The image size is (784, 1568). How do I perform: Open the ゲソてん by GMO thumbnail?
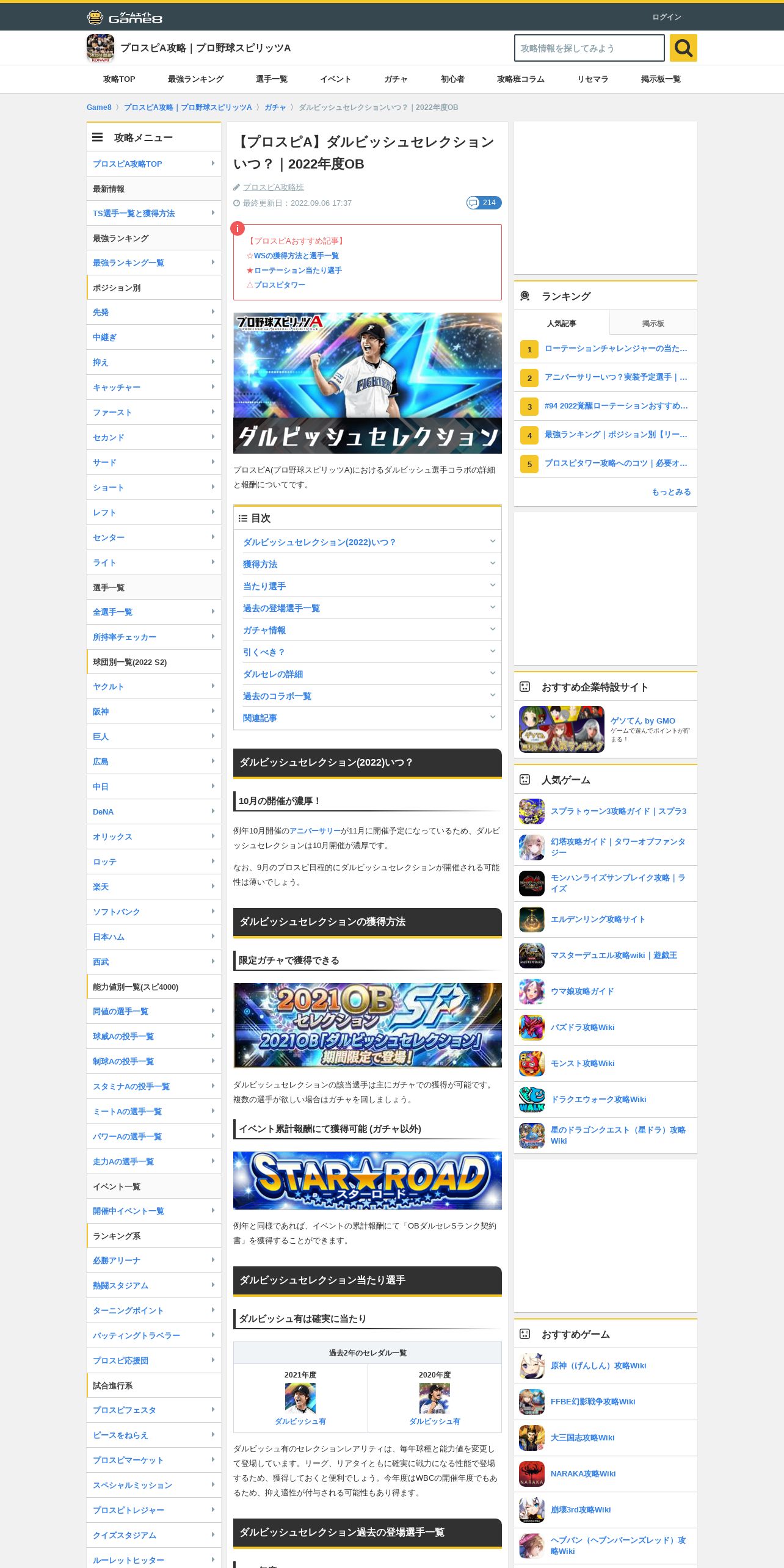point(562,729)
